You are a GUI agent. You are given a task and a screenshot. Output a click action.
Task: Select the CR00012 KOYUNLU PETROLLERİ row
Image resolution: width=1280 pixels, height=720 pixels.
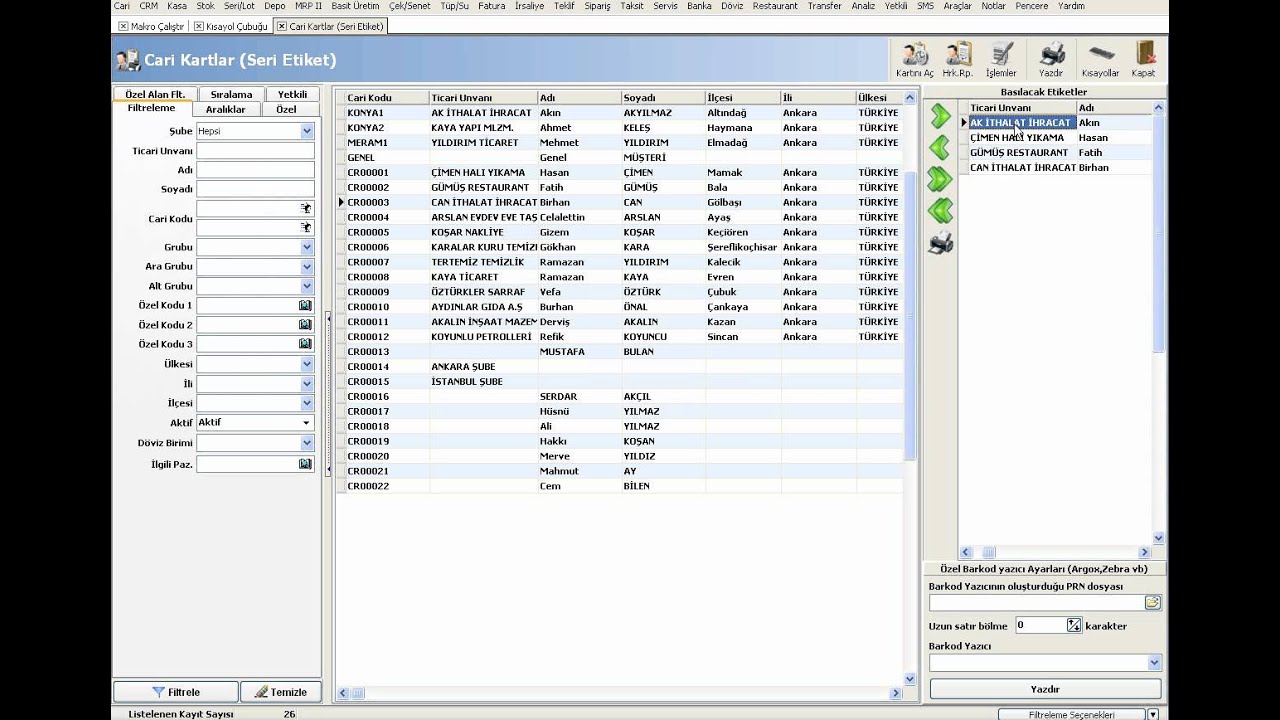(620, 337)
